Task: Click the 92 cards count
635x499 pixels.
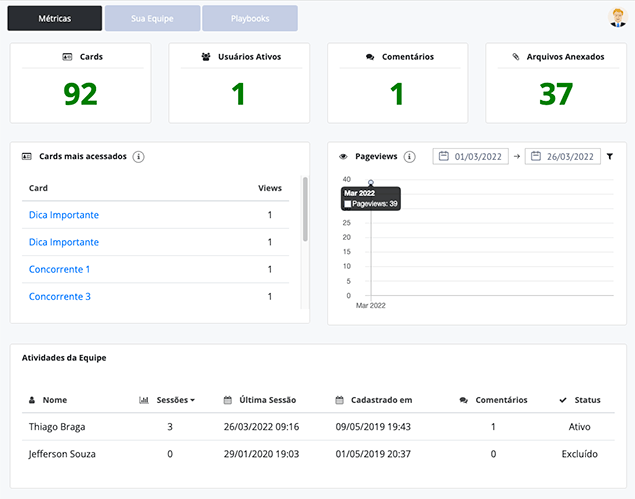Action: click(80, 94)
